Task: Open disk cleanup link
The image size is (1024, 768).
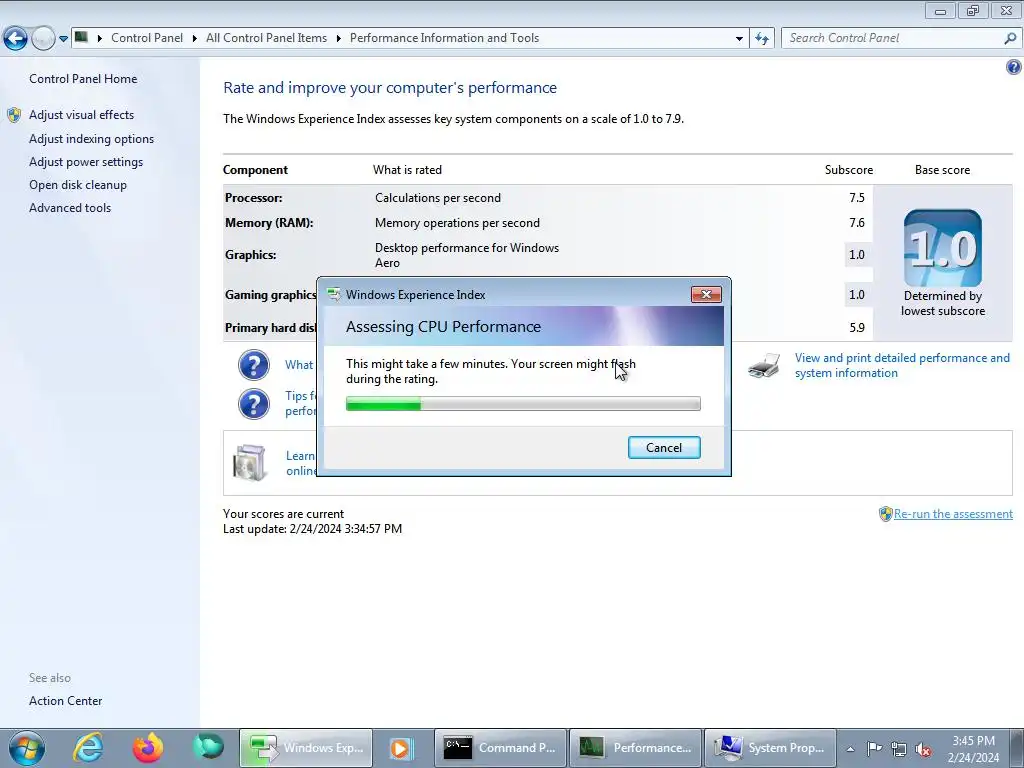Action: [78, 185]
